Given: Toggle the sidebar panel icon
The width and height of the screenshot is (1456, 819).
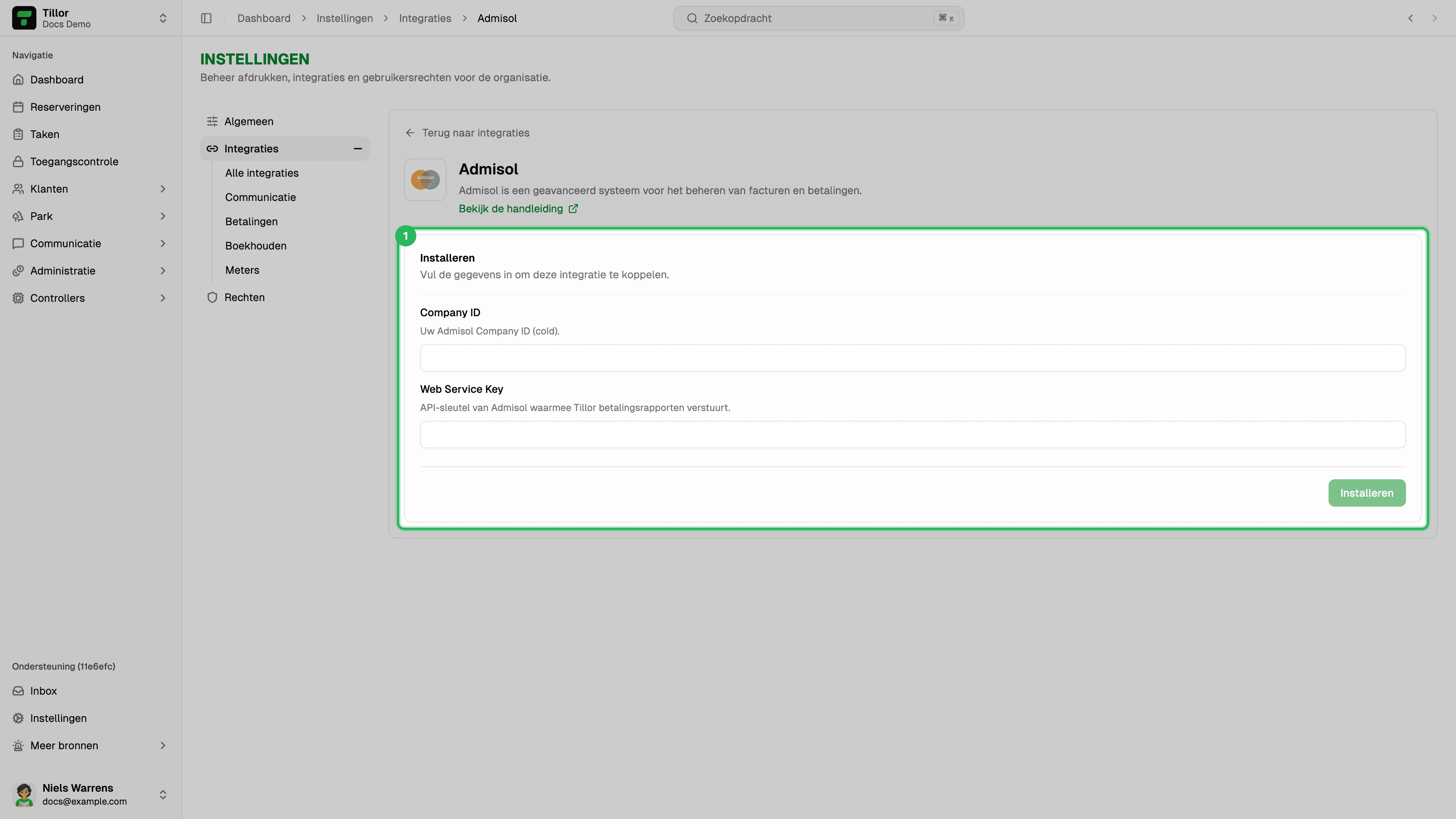Looking at the screenshot, I should [206, 18].
